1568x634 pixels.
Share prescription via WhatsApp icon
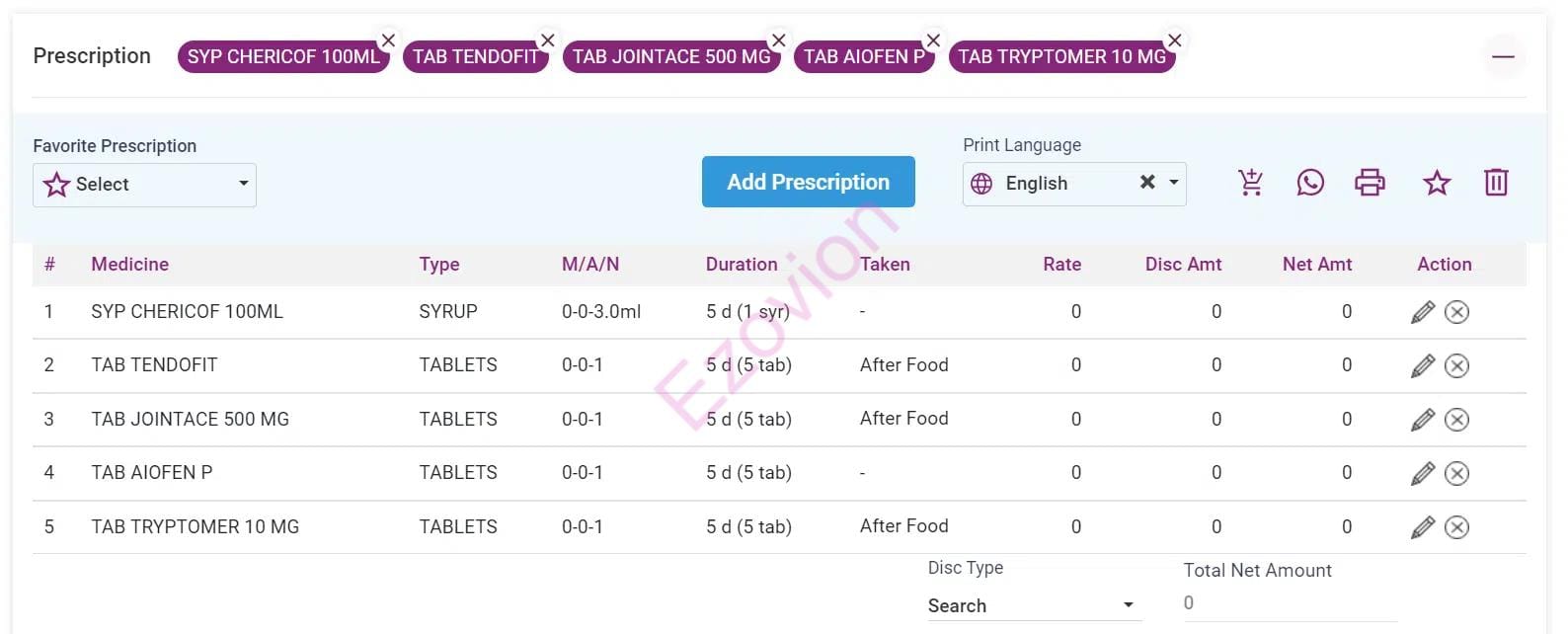(x=1310, y=183)
